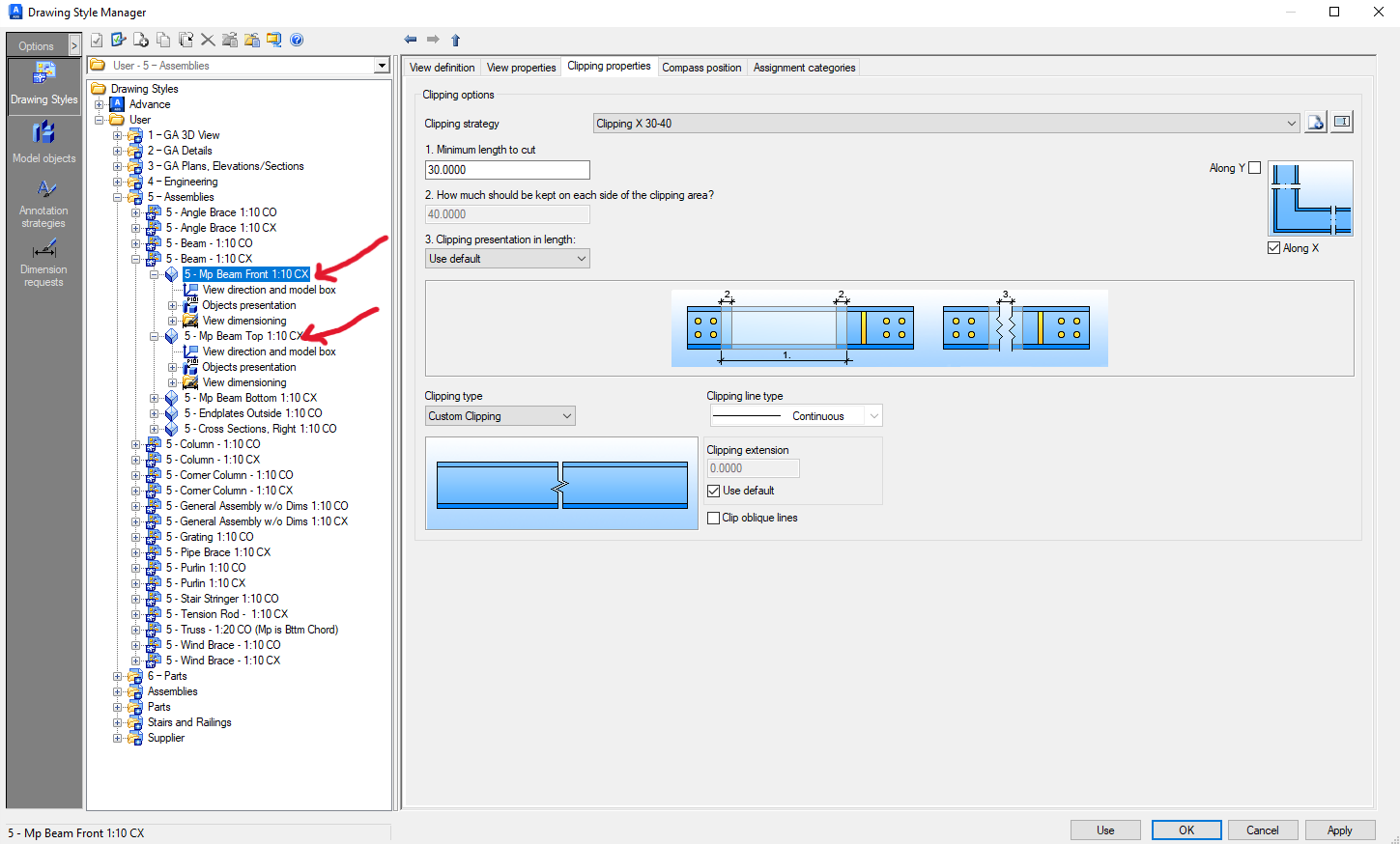Open Clipping presentation in length dropdown
This screenshot has width=1400, height=844.
tap(507, 259)
